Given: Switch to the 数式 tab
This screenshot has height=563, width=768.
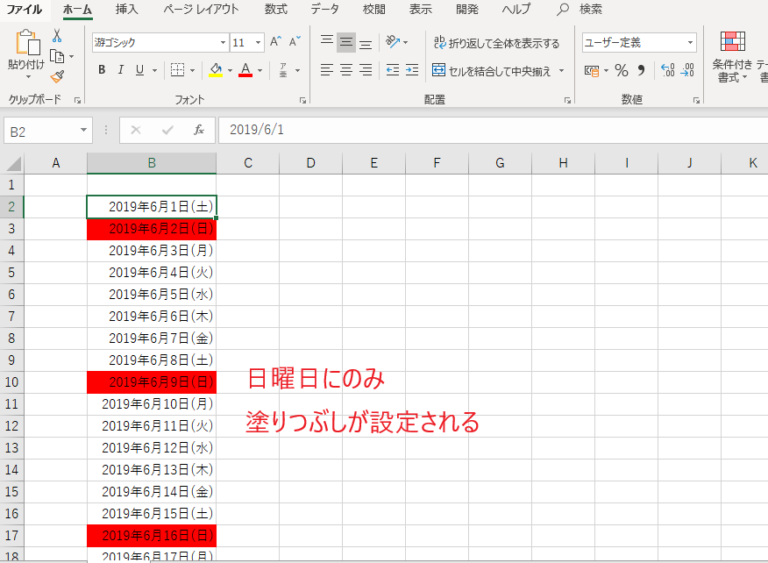Looking at the screenshot, I should (276, 9).
